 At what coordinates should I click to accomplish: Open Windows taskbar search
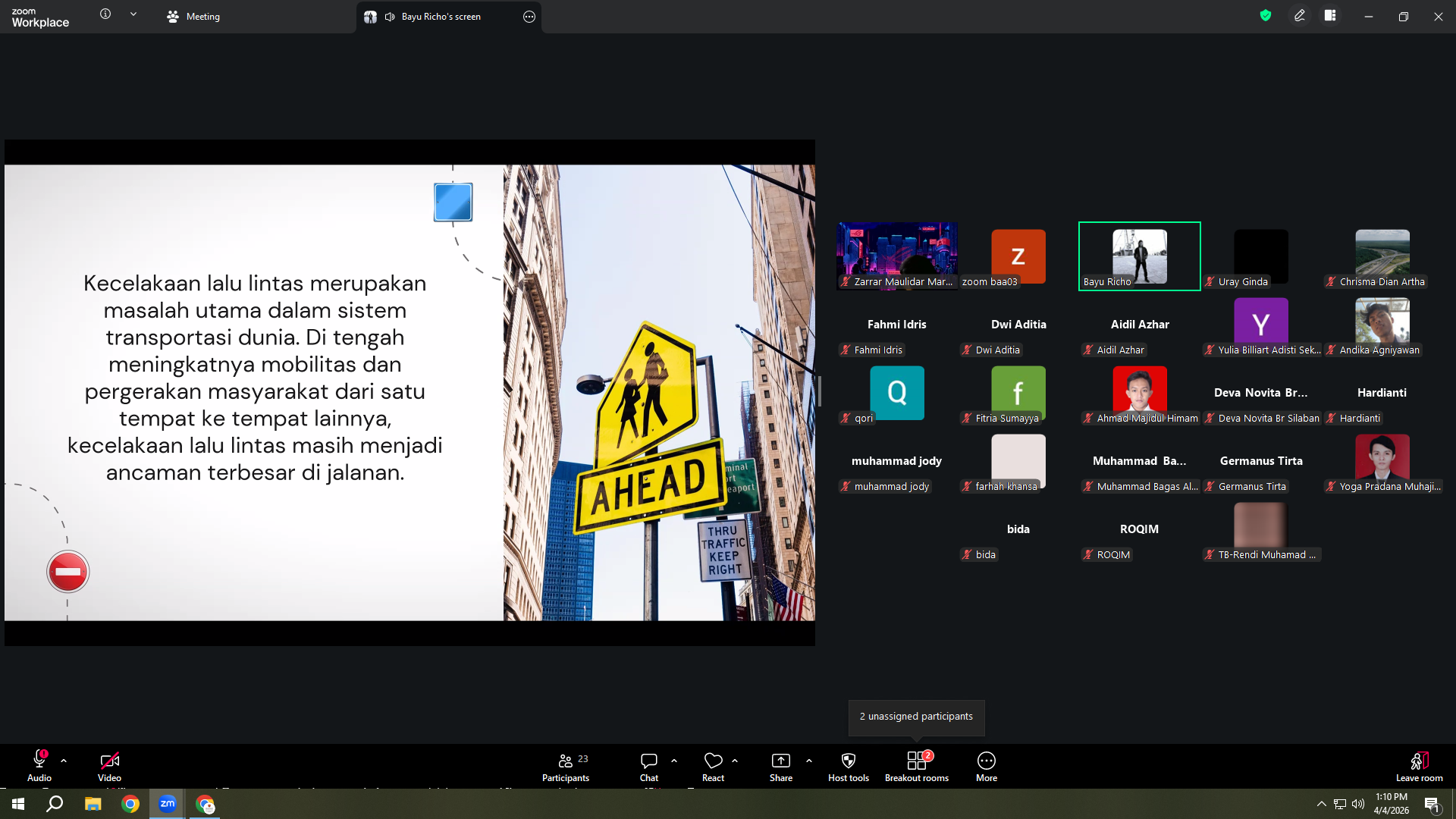click(x=55, y=804)
